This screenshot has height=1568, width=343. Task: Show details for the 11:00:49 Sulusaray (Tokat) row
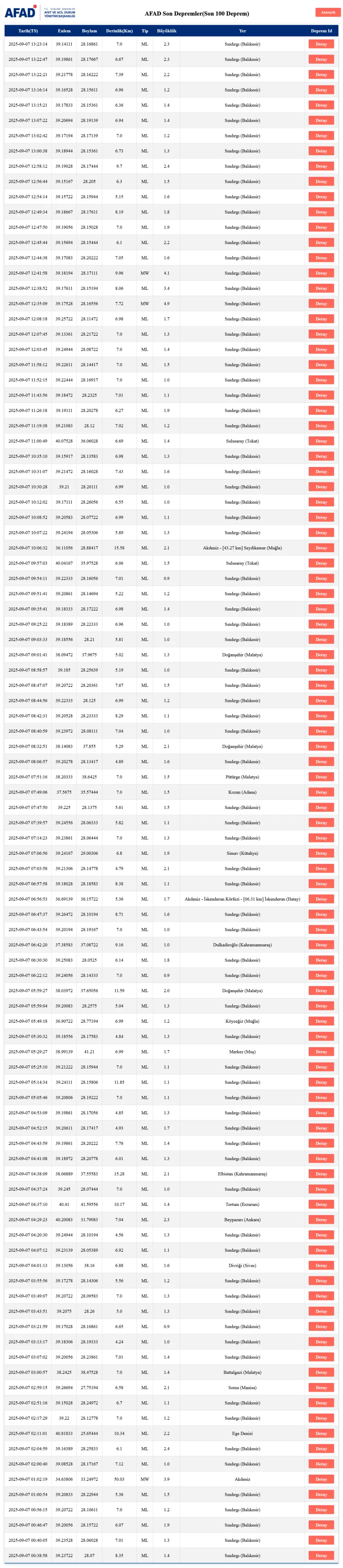pos(321,441)
